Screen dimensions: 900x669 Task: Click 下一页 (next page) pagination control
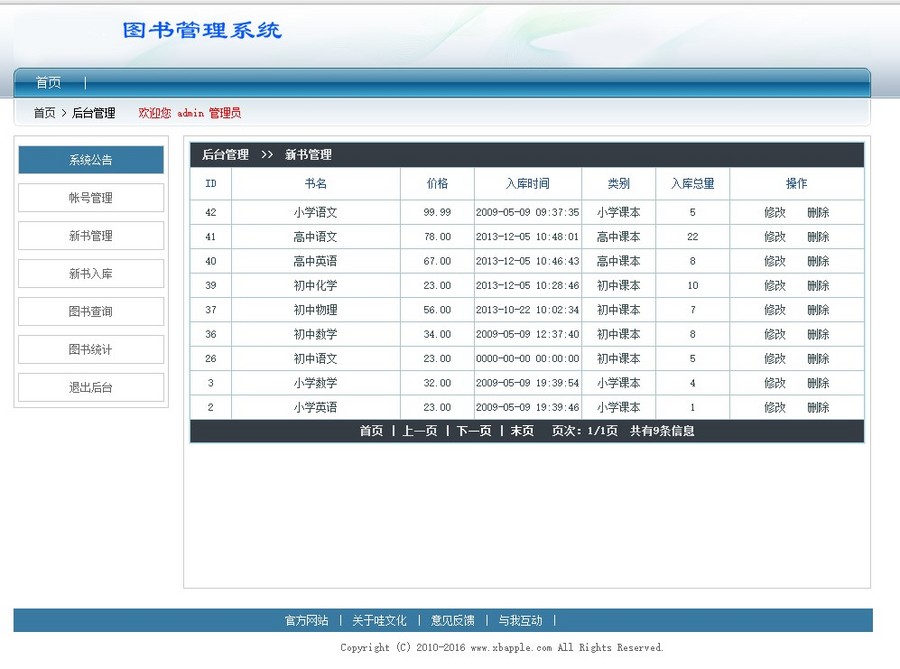click(473, 430)
